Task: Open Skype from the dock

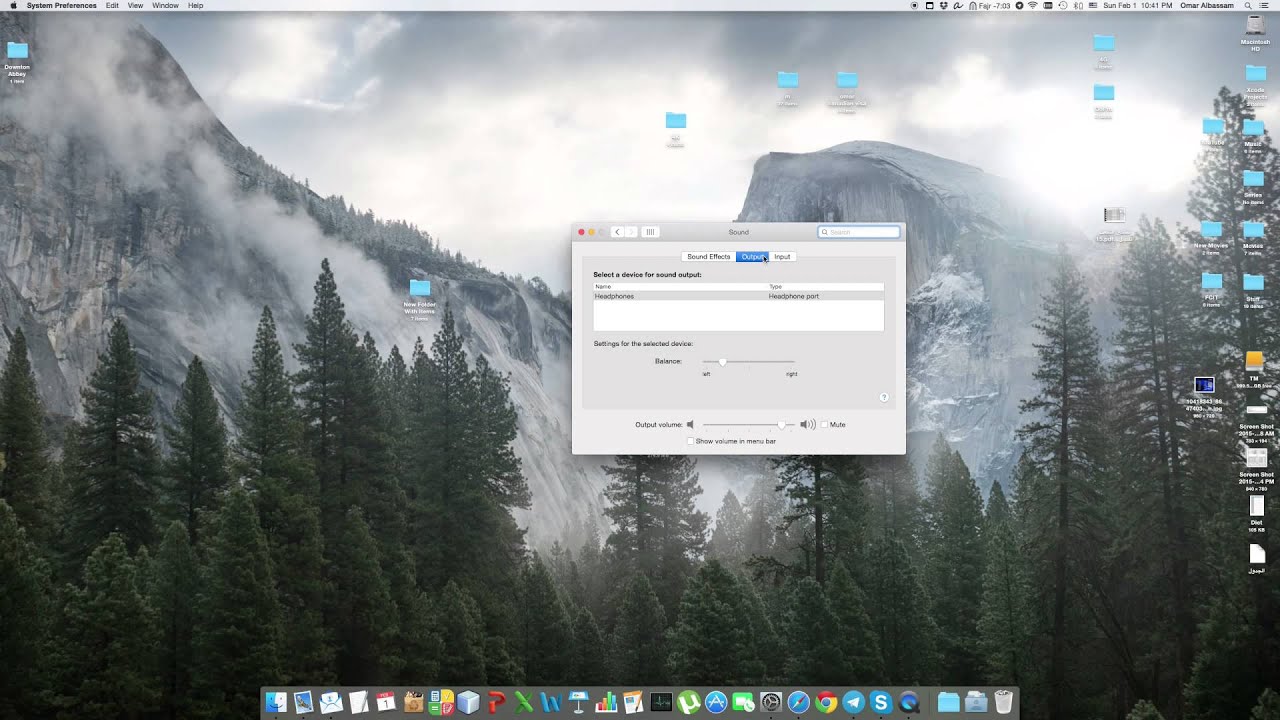Action: coord(881,703)
